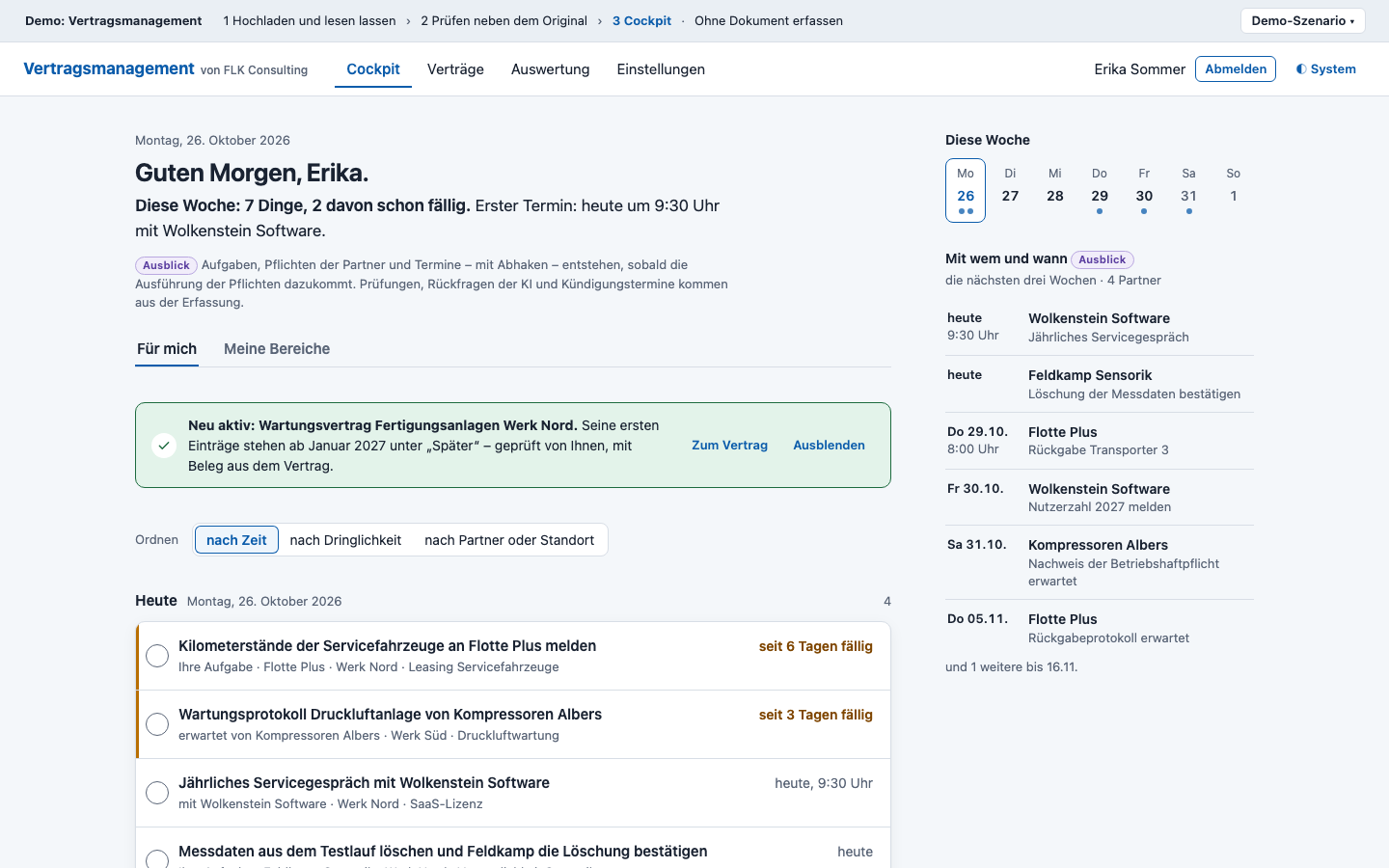
Task: Click Ausblick badge next to Mit wem und wann
Action: (1102, 259)
